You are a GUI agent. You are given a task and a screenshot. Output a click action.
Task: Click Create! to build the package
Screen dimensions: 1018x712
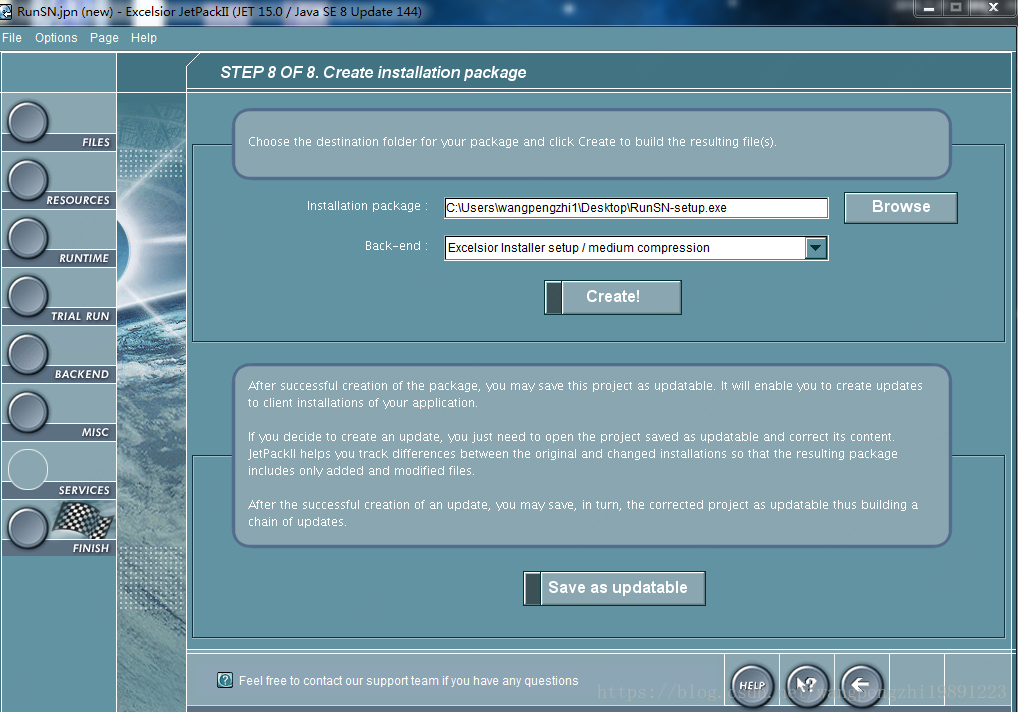(613, 297)
